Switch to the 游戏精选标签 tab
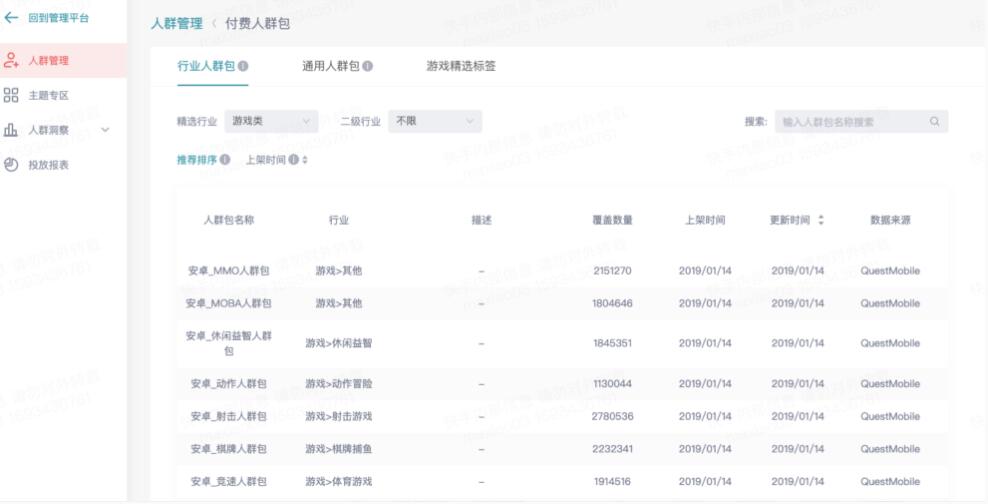The width and height of the screenshot is (988, 504). [461, 66]
